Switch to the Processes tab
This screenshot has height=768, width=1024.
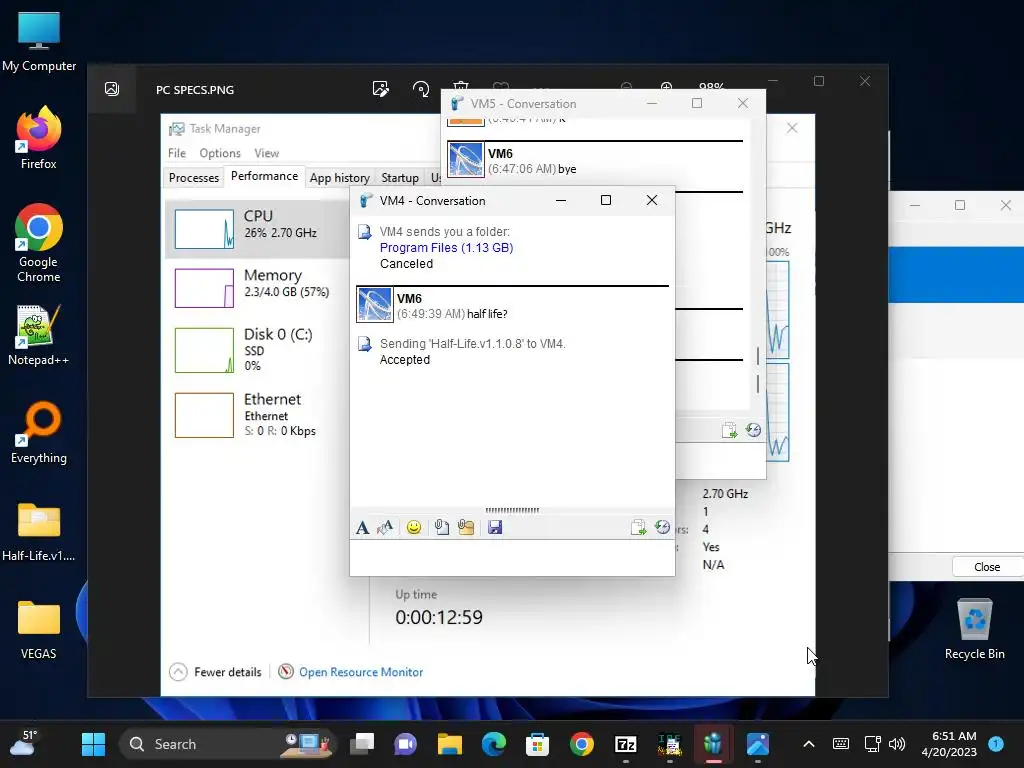click(x=193, y=178)
